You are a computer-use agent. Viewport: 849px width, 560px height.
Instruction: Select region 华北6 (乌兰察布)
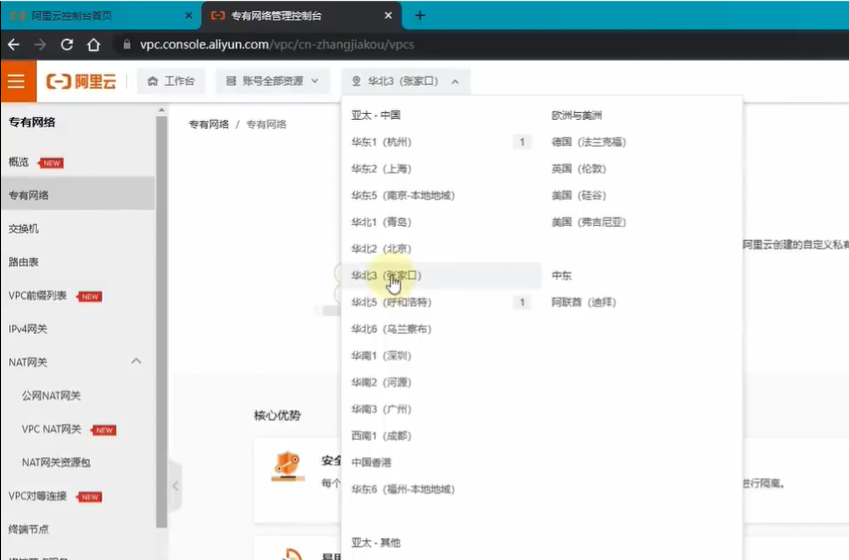coord(441,329)
